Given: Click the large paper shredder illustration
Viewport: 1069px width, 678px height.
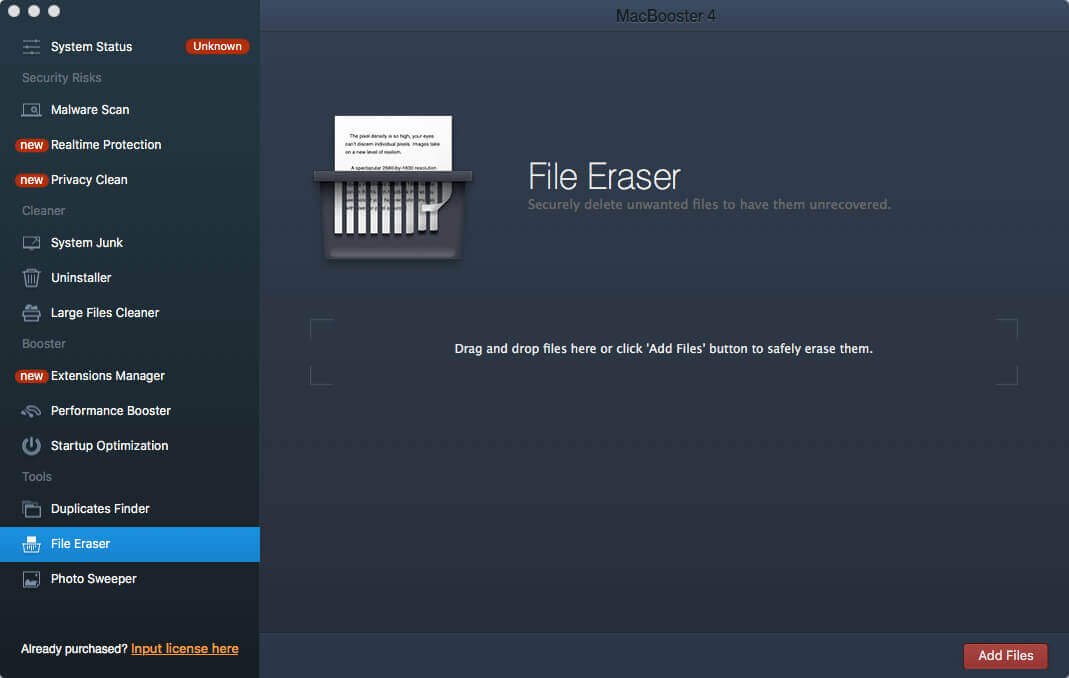Looking at the screenshot, I should pyautogui.click(x=393, y=187).
